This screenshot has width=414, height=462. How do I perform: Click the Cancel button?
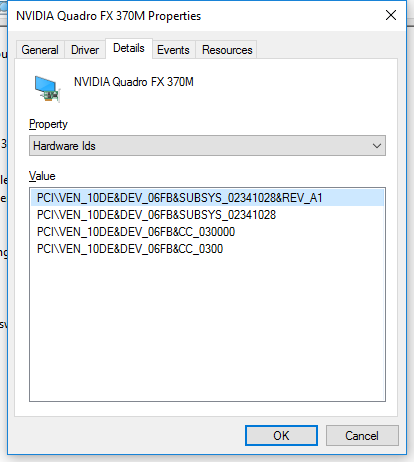click(x=362, y=435)
